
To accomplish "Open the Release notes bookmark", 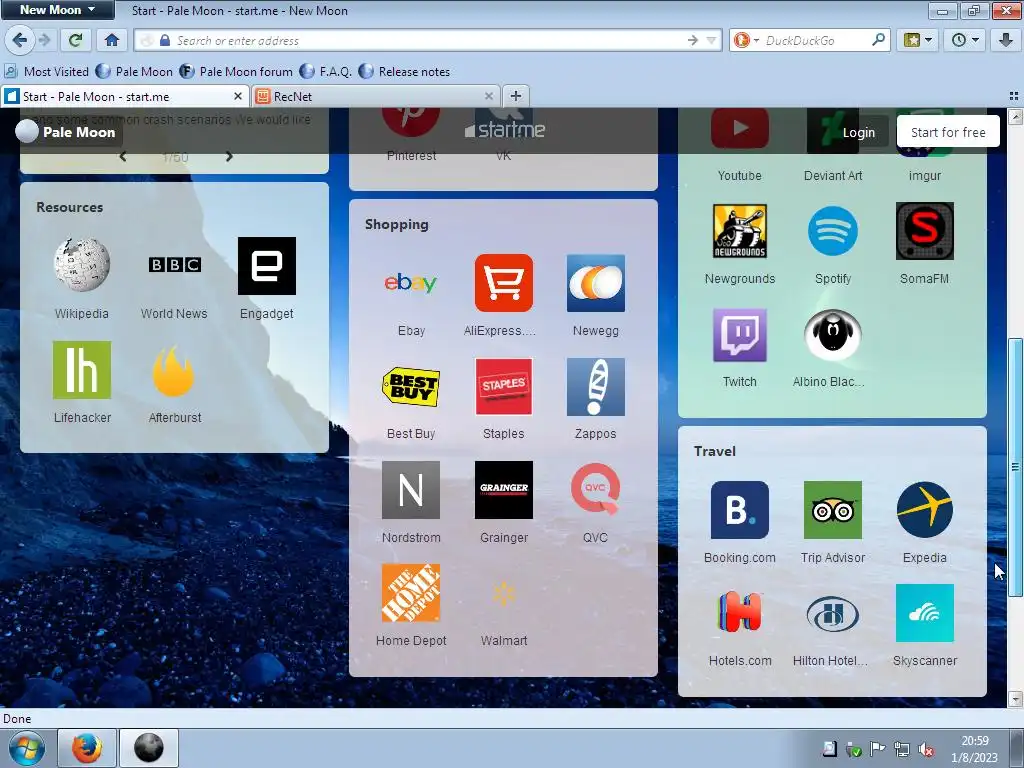I will click(x=404, y=71).
